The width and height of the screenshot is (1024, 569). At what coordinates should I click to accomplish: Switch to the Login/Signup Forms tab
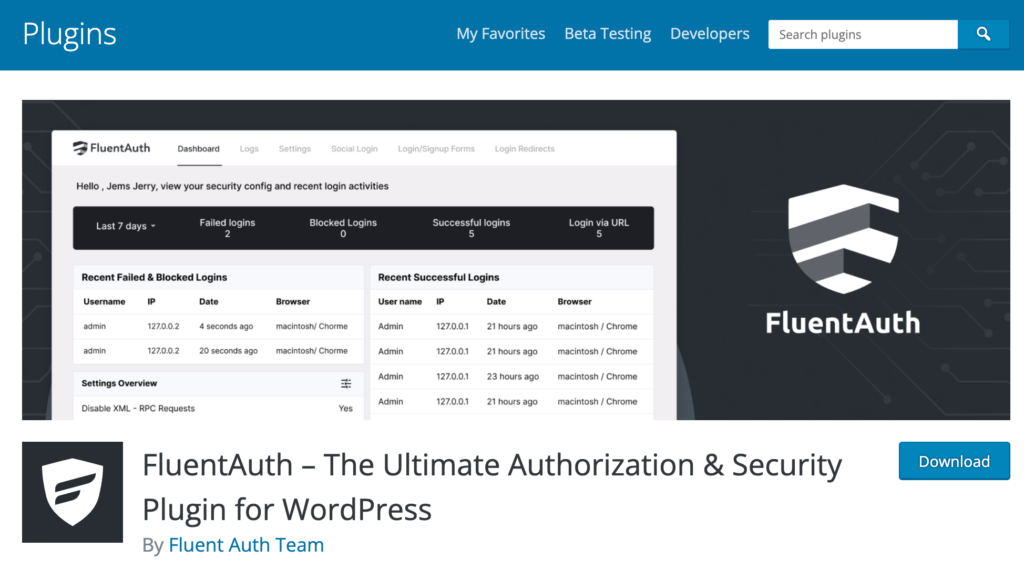tap(436, 149)
